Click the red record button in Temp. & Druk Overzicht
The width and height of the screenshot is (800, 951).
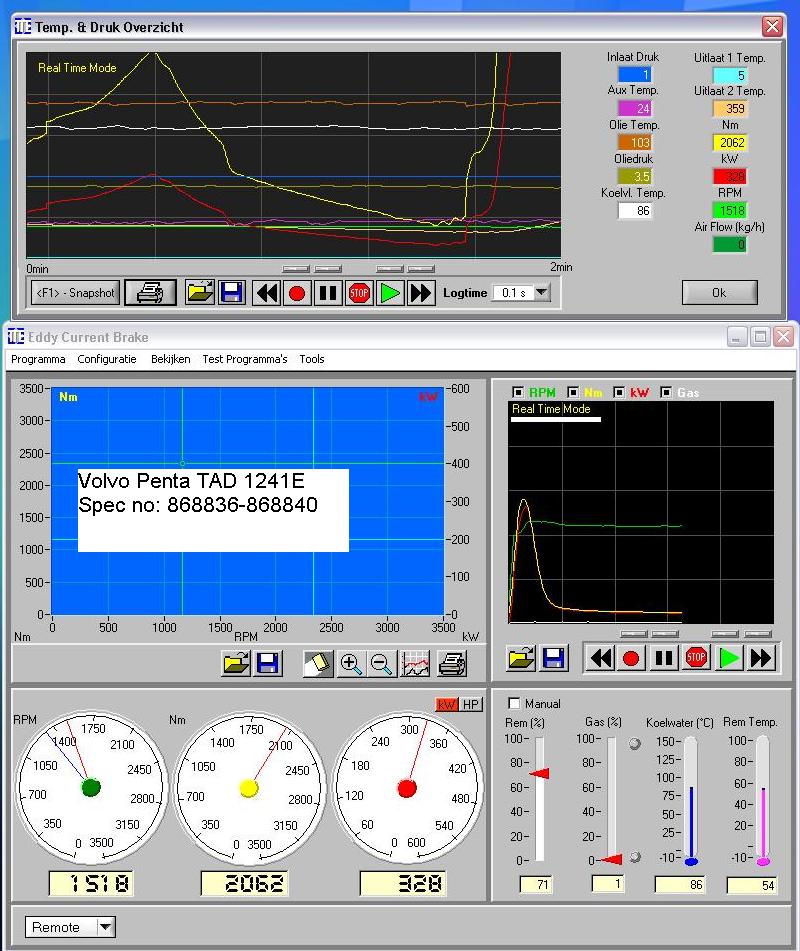click(297, 293)
